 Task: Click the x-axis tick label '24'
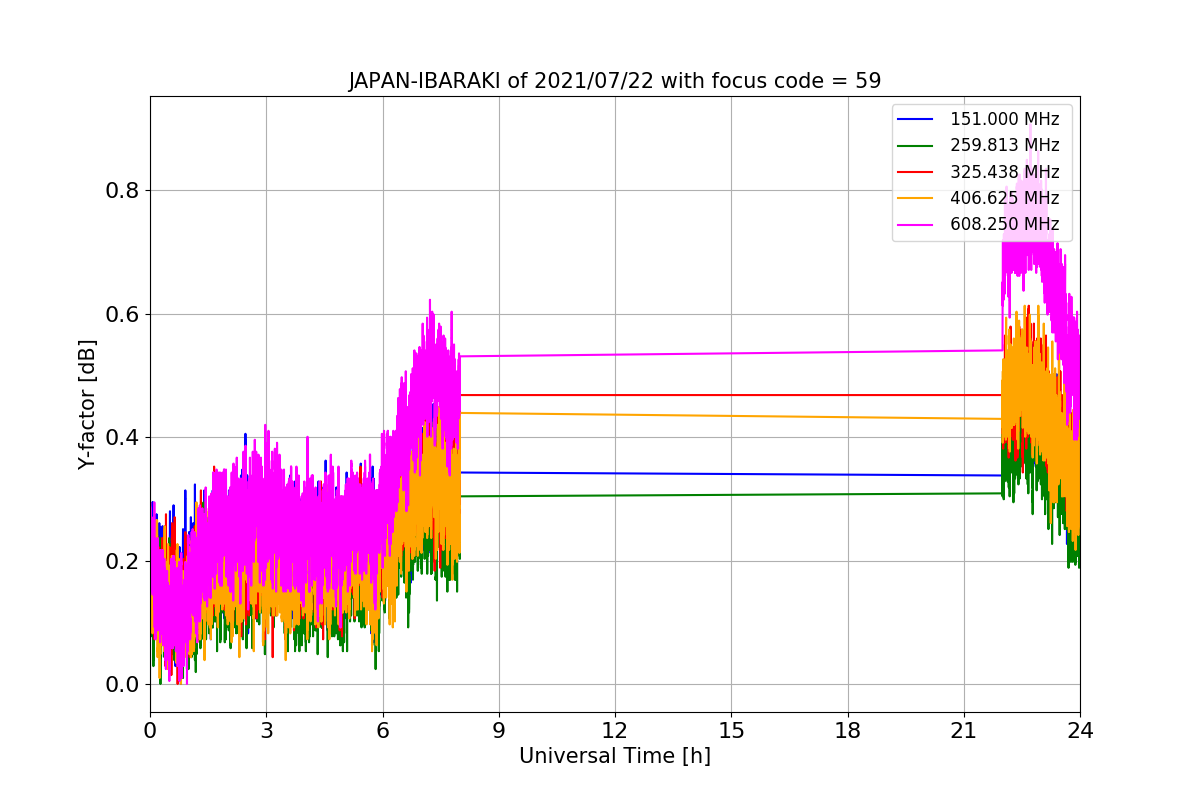1080,731
